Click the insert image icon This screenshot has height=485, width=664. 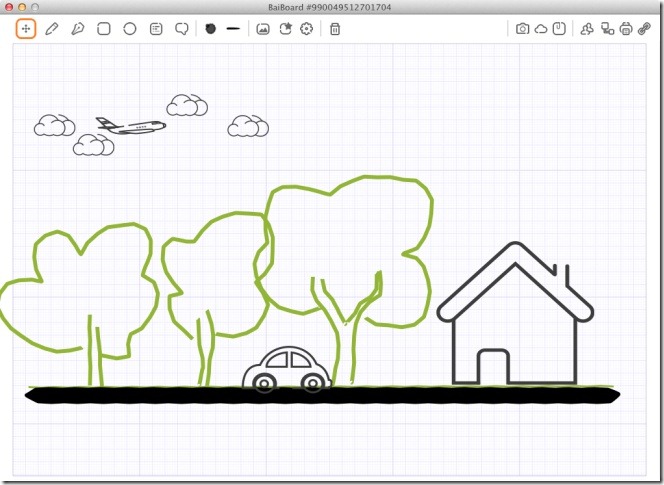pos(263,29)
